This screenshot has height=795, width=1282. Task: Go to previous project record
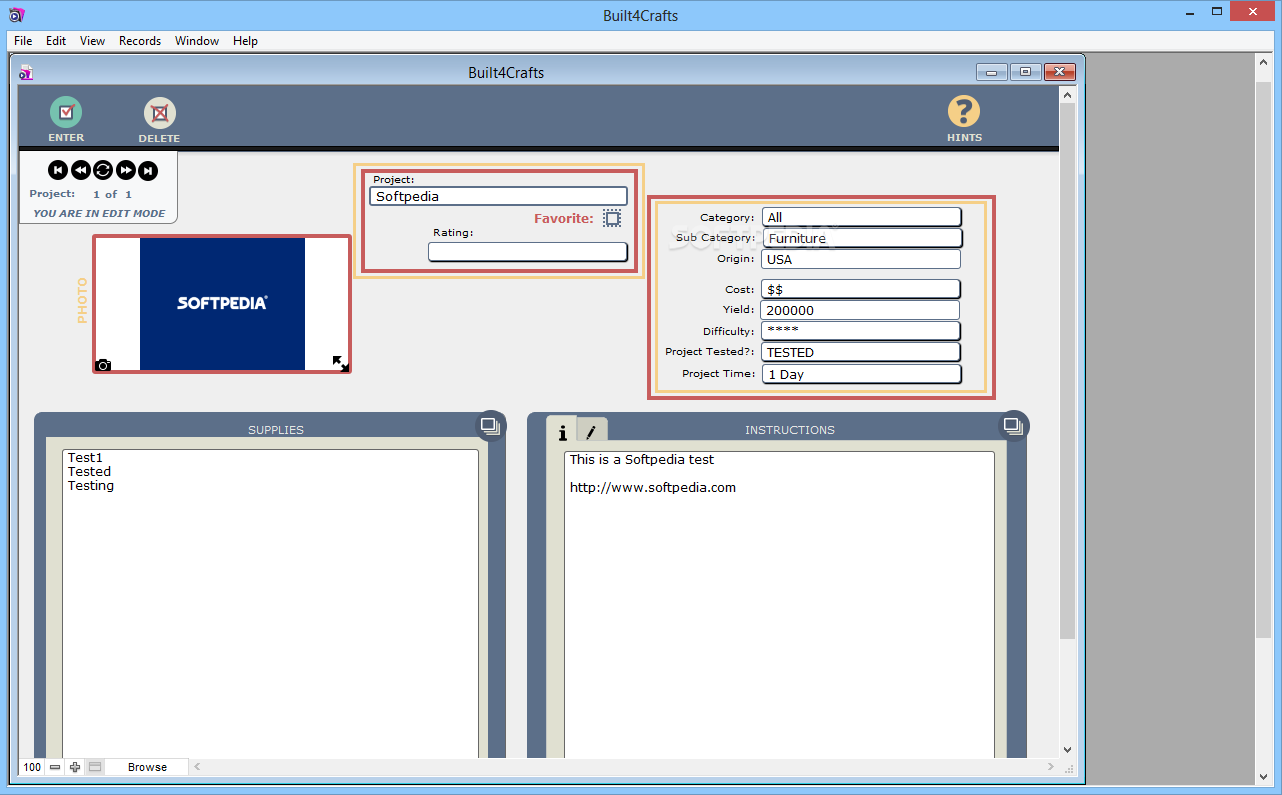click(81, 171)
